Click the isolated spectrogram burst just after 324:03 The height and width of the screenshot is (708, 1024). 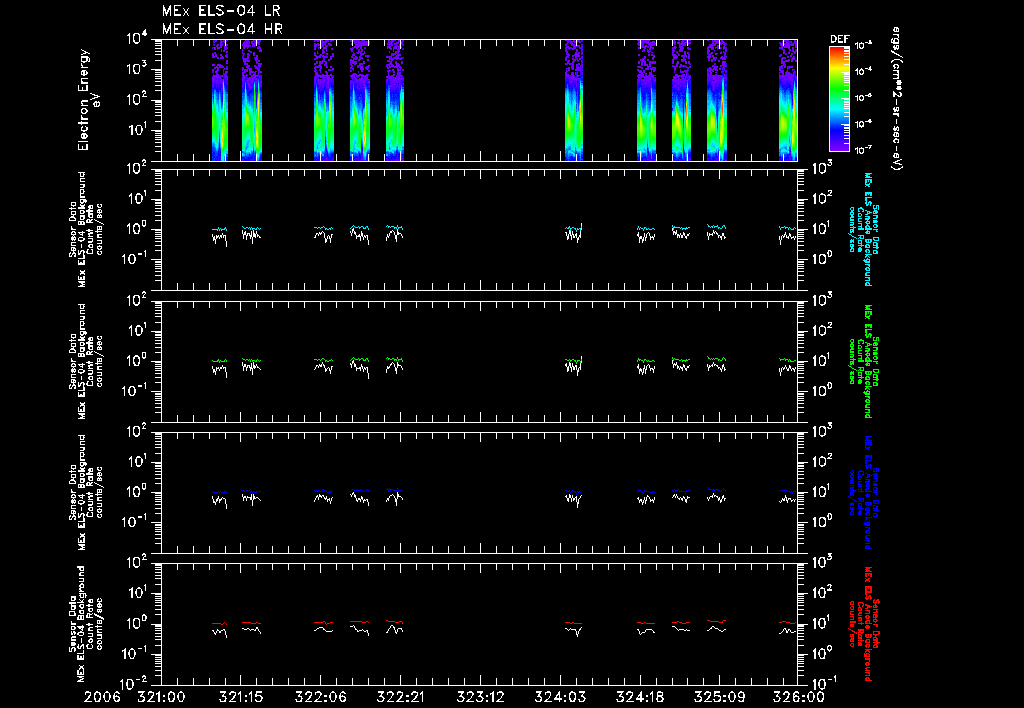[574, 100]
